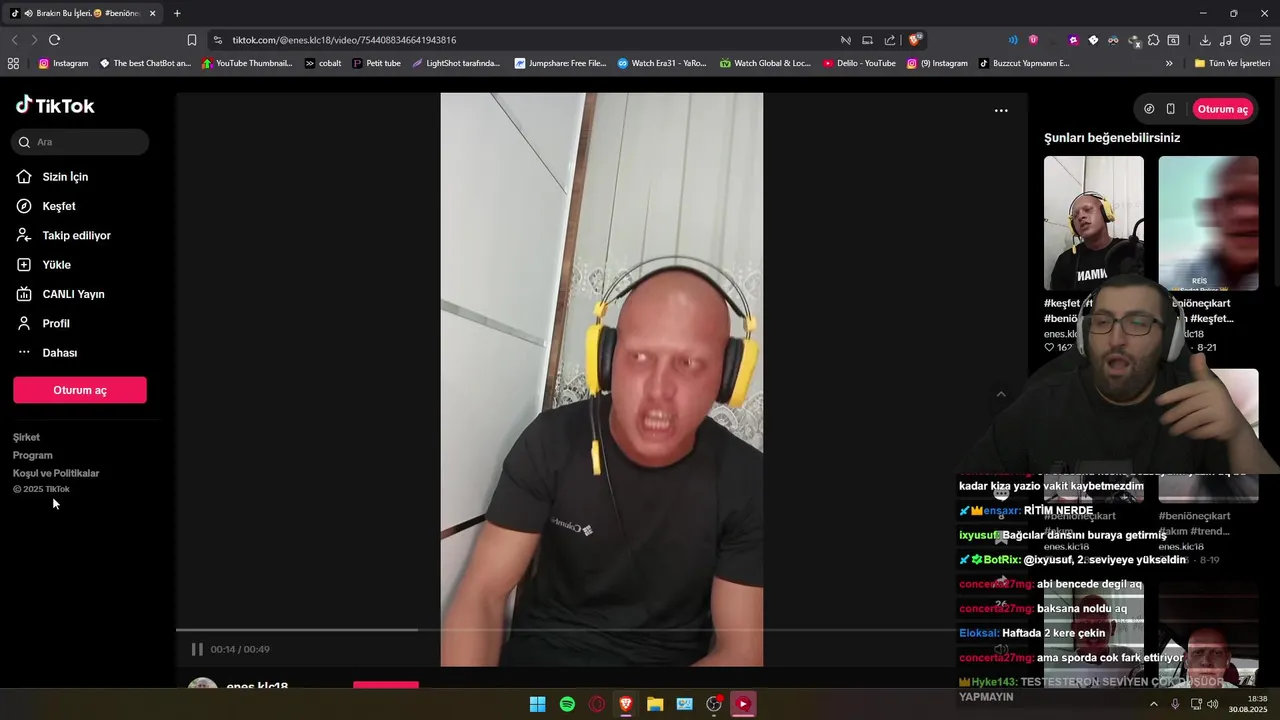The width and height of the screenshot is (1280, 720).
Task: Open OBS Studio from taskbar
Action: pyautogui.click(x=714, y=704)
